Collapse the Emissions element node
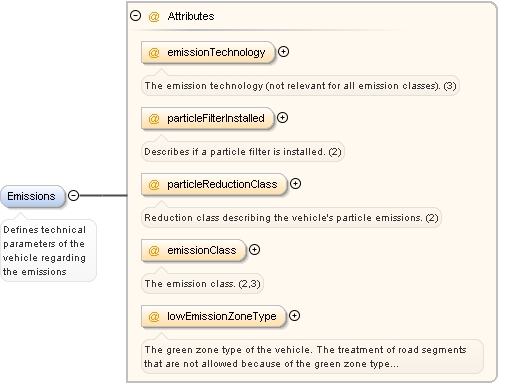 tap(73, 195)
